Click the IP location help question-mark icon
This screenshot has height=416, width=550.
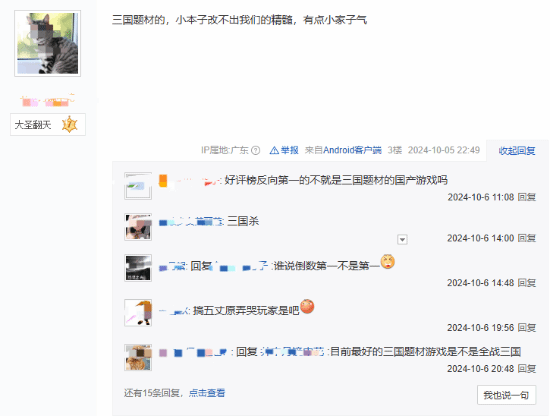(256, 150)
